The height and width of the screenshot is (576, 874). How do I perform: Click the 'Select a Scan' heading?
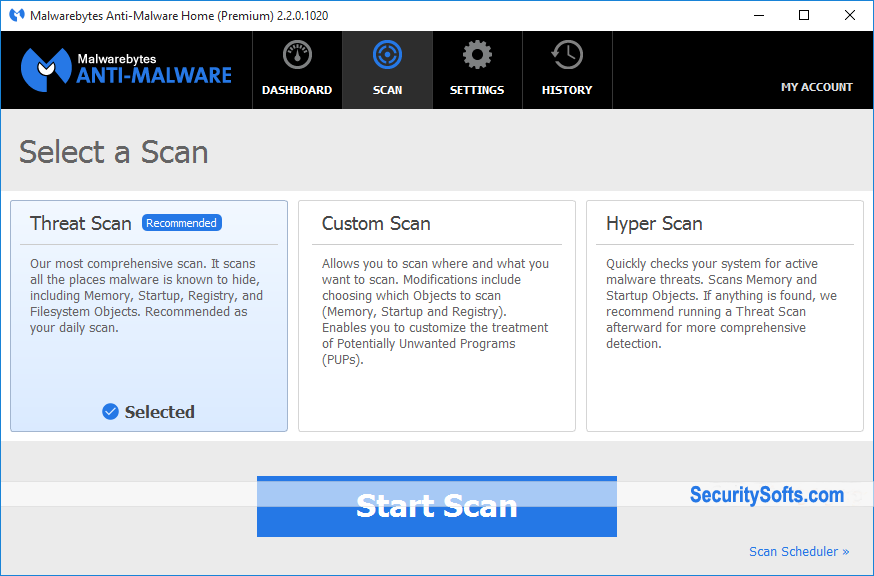(114, 152)
